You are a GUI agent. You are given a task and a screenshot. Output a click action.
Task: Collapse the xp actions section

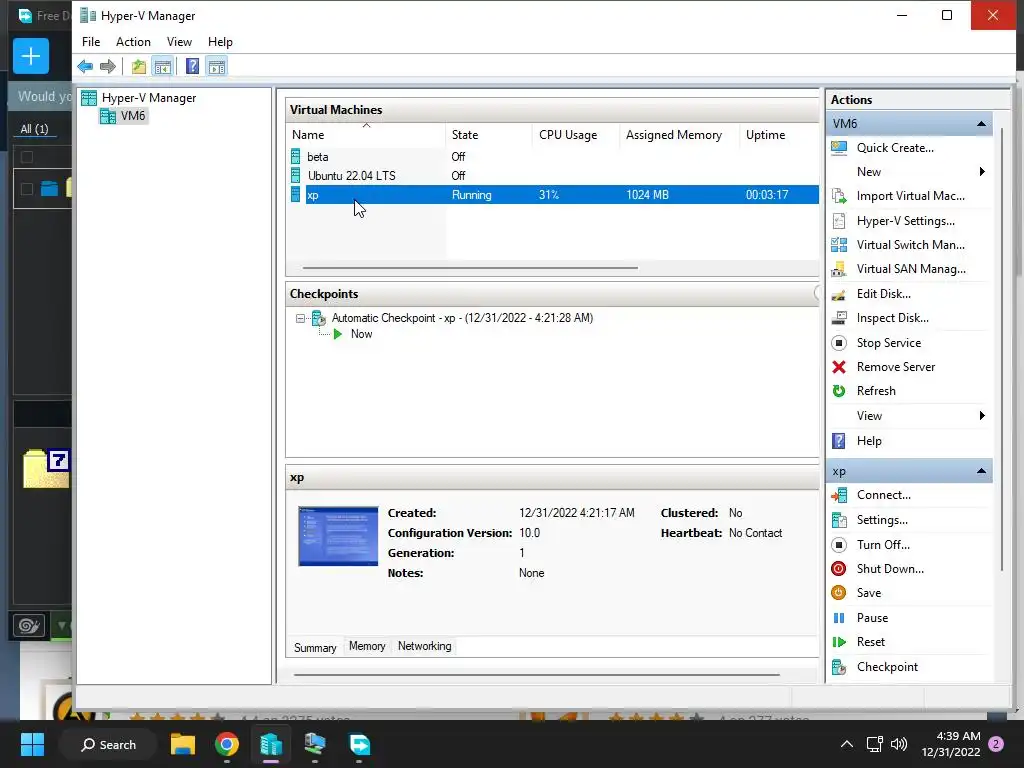[981, 471]
